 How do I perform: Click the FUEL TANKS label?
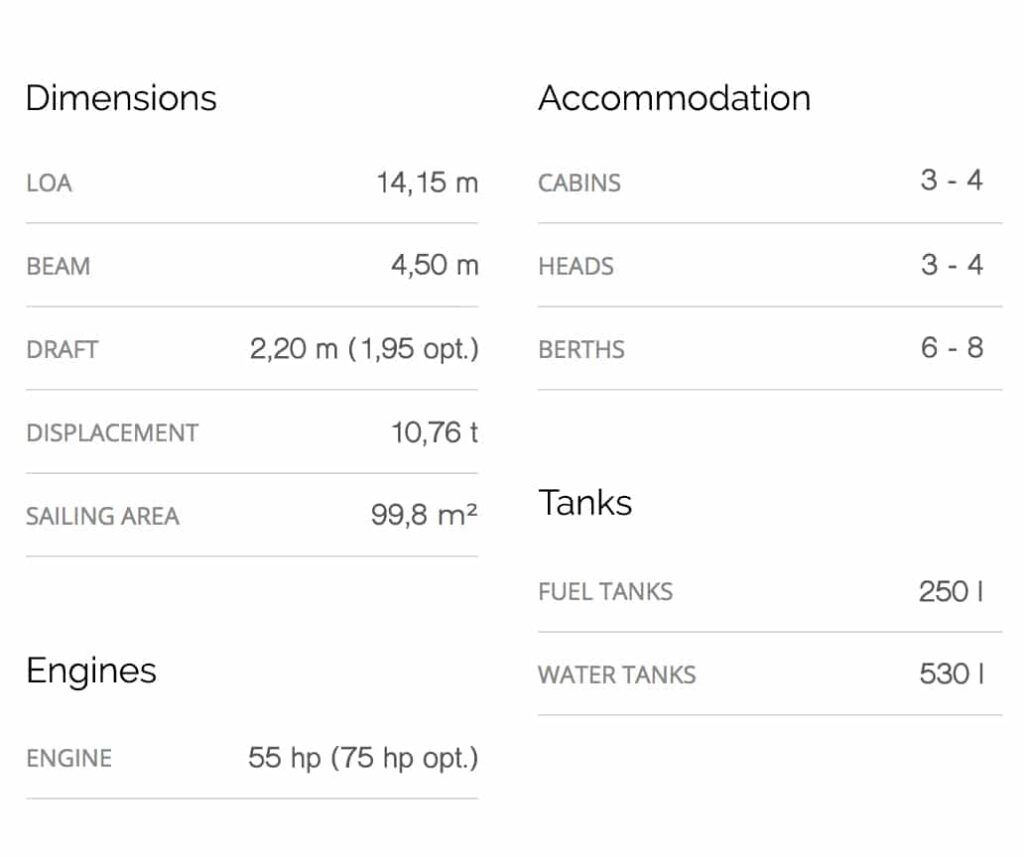click(x=605, y=592)
